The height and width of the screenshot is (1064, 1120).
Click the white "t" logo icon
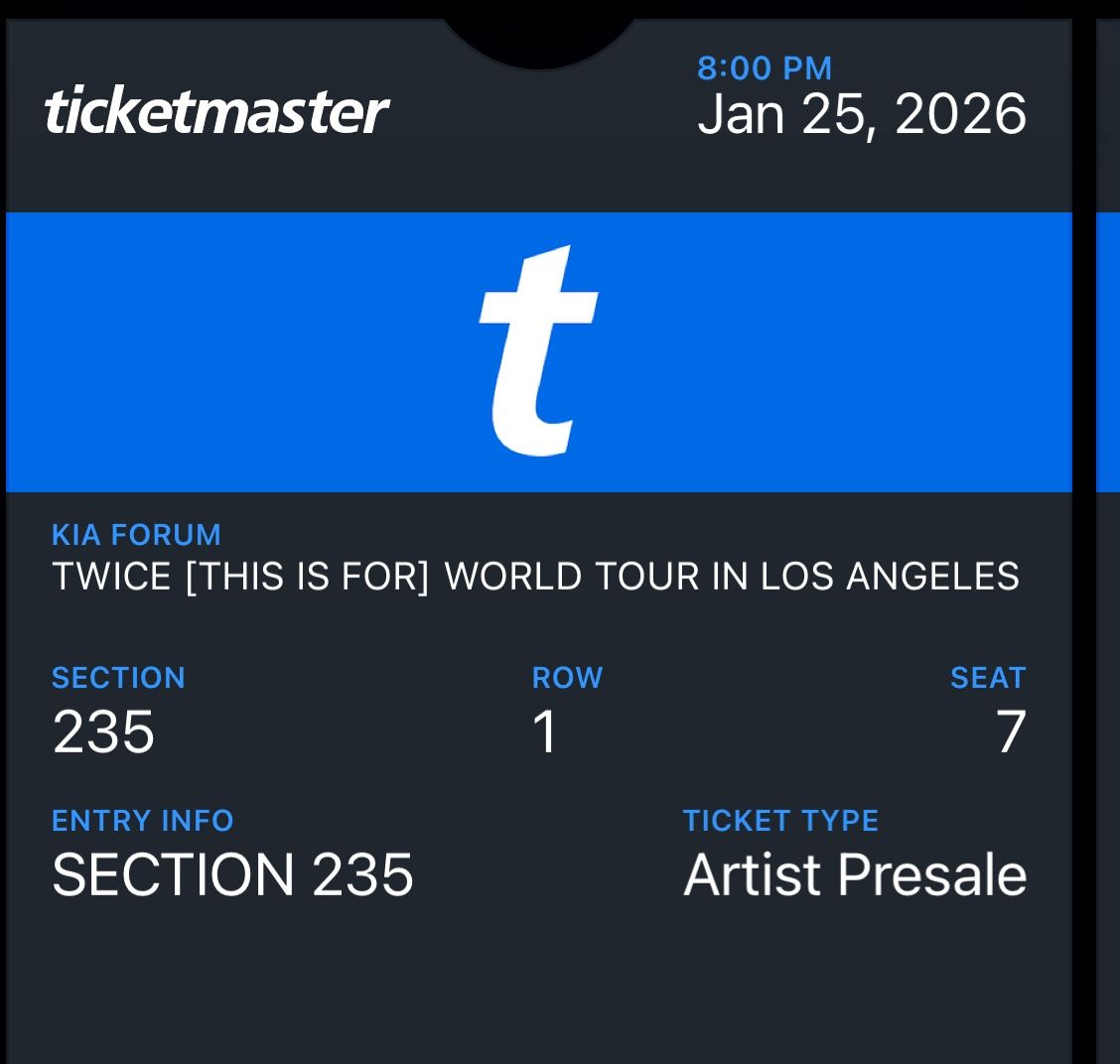click(x=537, y=350)
